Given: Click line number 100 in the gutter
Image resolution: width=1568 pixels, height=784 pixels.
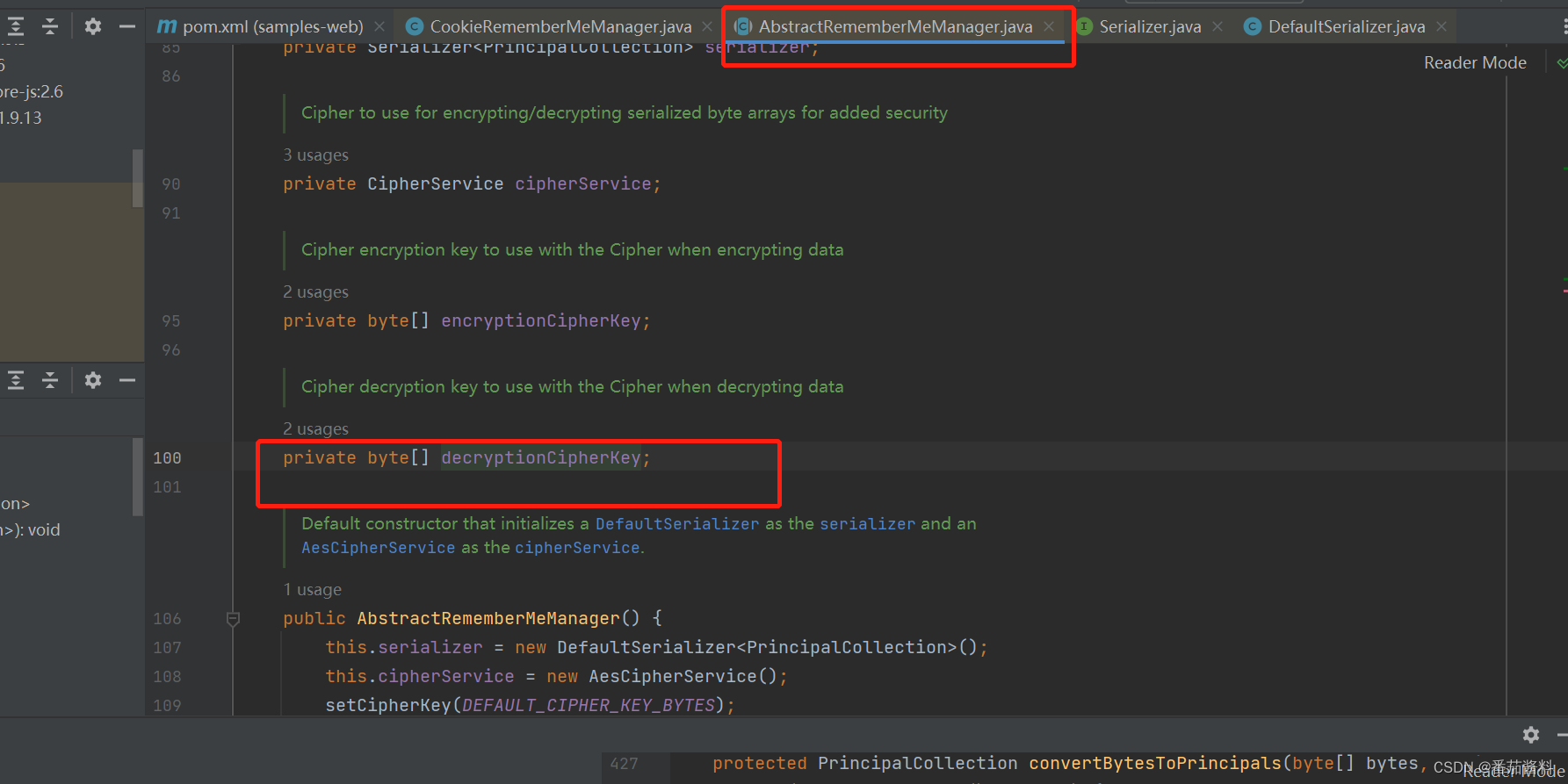Looking at the screenshot, I should (167, 458).
